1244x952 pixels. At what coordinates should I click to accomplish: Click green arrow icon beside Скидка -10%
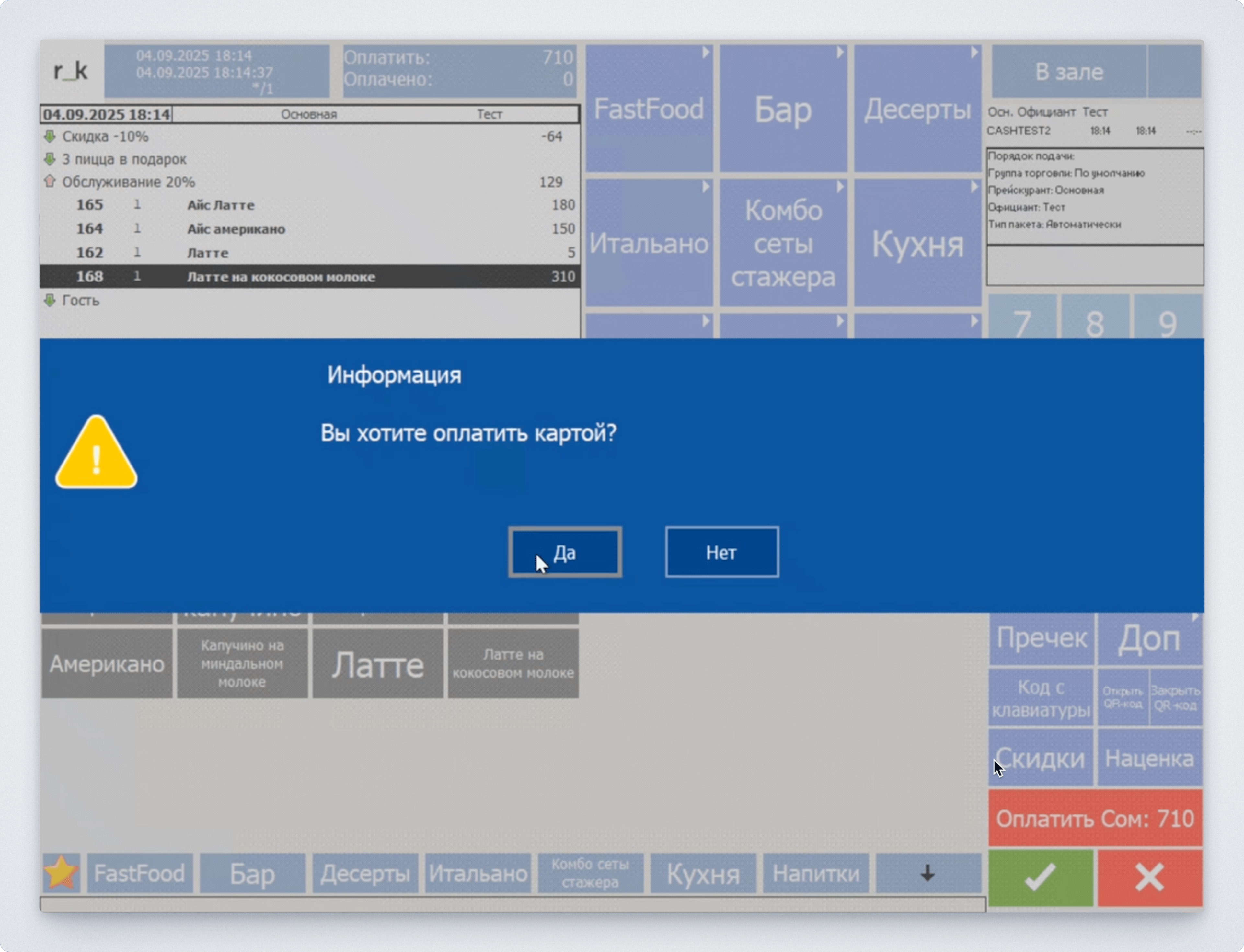click(x=50, y=137)
